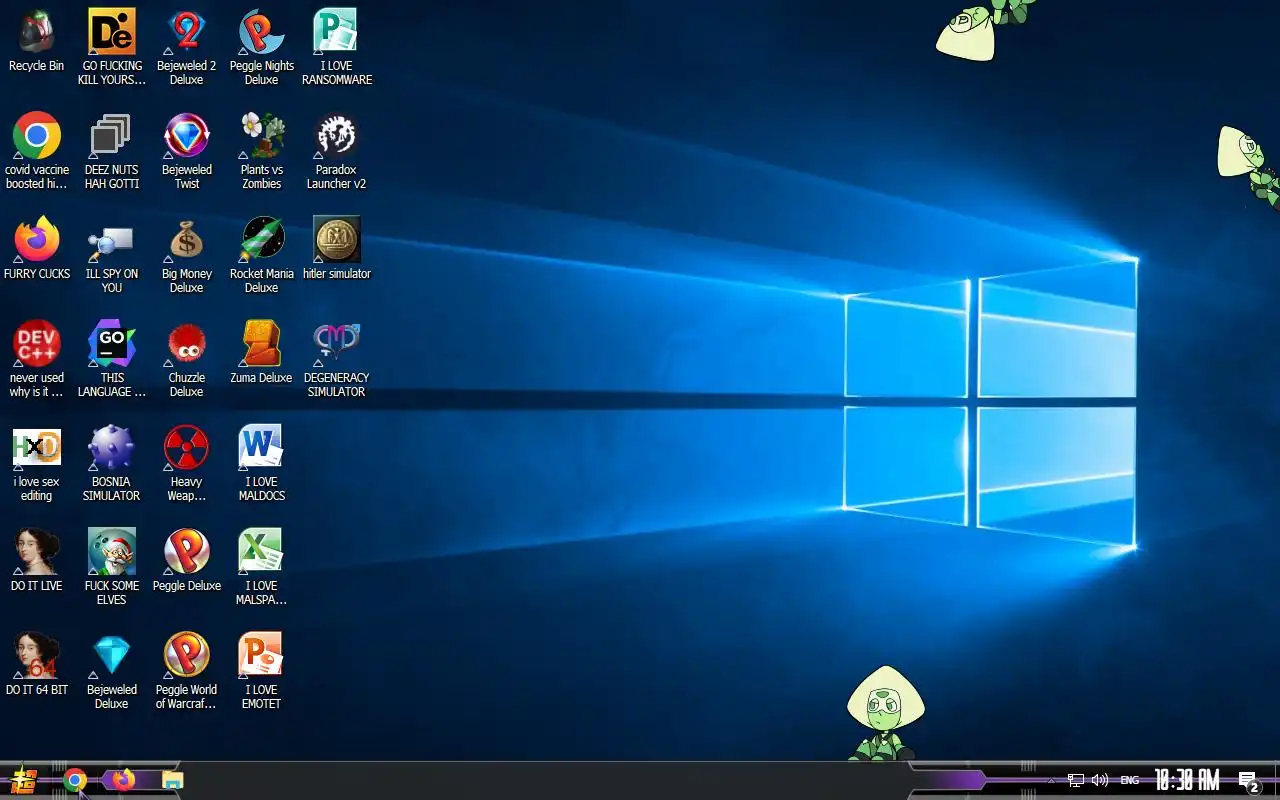Open the 10:30 AM taskbar clock
This screenshot has height=800, width=1280.
[x=1187, y=780]
